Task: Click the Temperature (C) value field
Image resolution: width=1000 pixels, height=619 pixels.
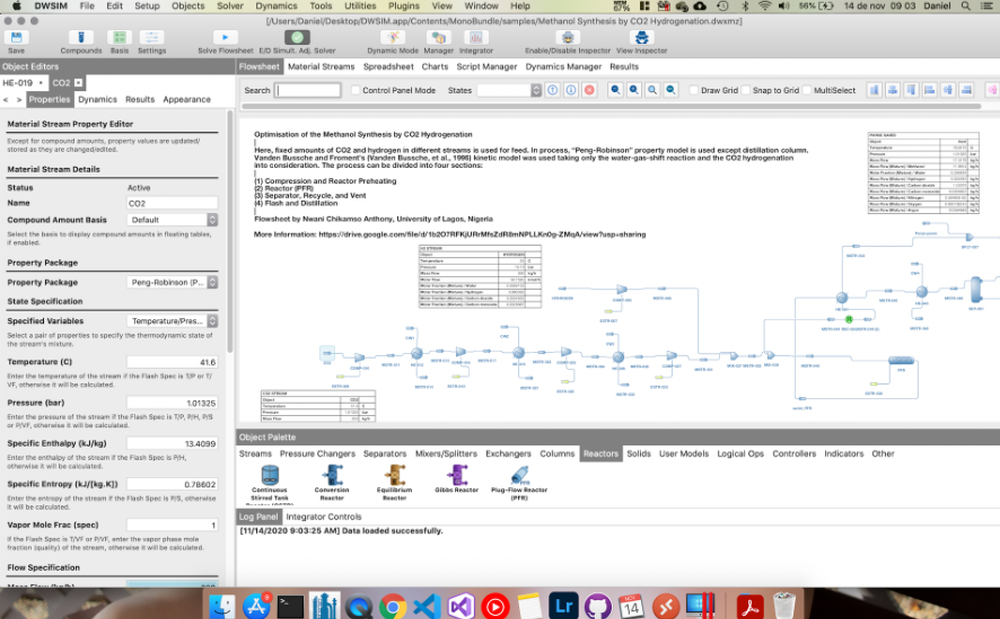Action: (172, 362)
